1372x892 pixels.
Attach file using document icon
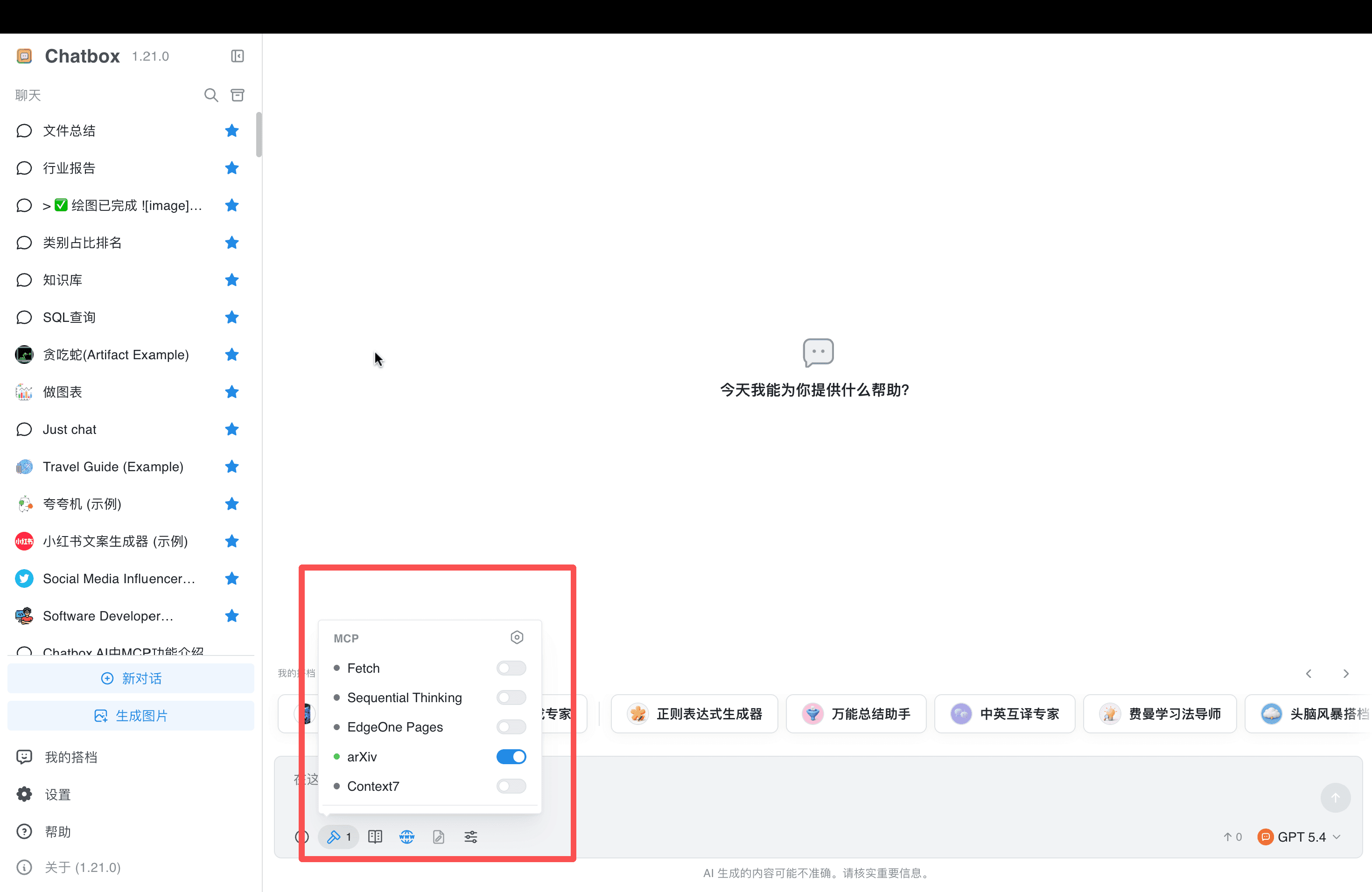click(x=439, y=836)
